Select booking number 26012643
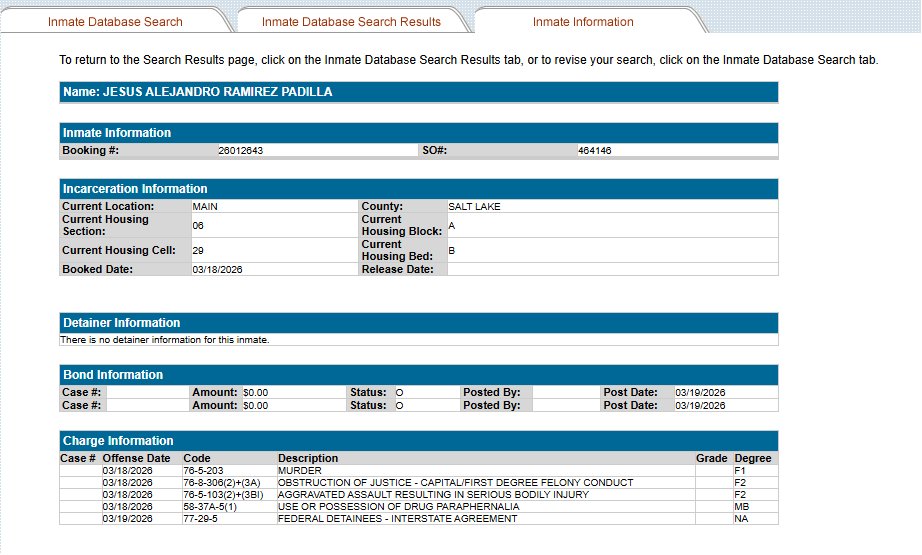Viewport: 922px width, 555px height. point(240,151)
